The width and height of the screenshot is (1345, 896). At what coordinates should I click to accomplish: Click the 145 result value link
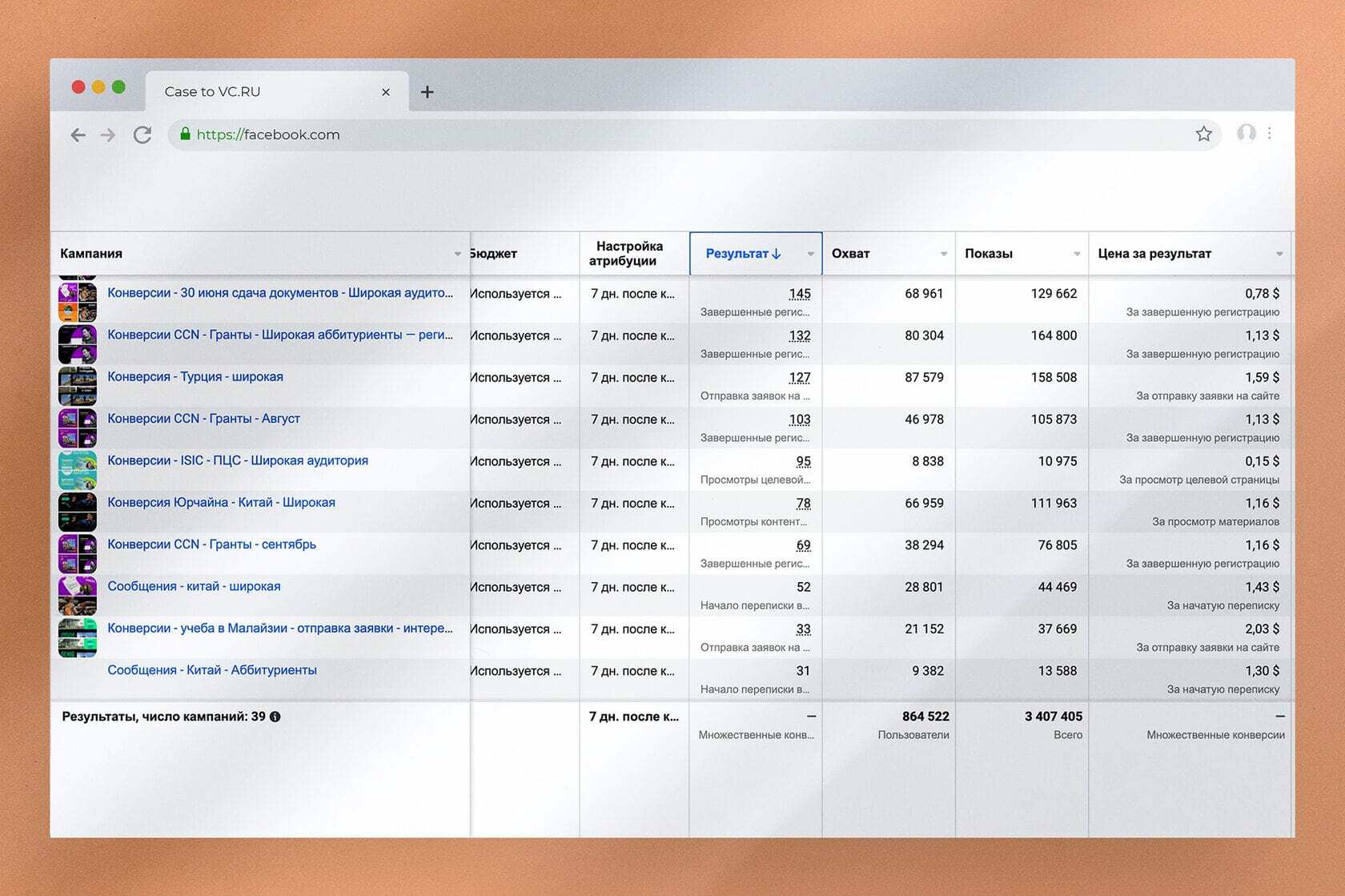799,294
